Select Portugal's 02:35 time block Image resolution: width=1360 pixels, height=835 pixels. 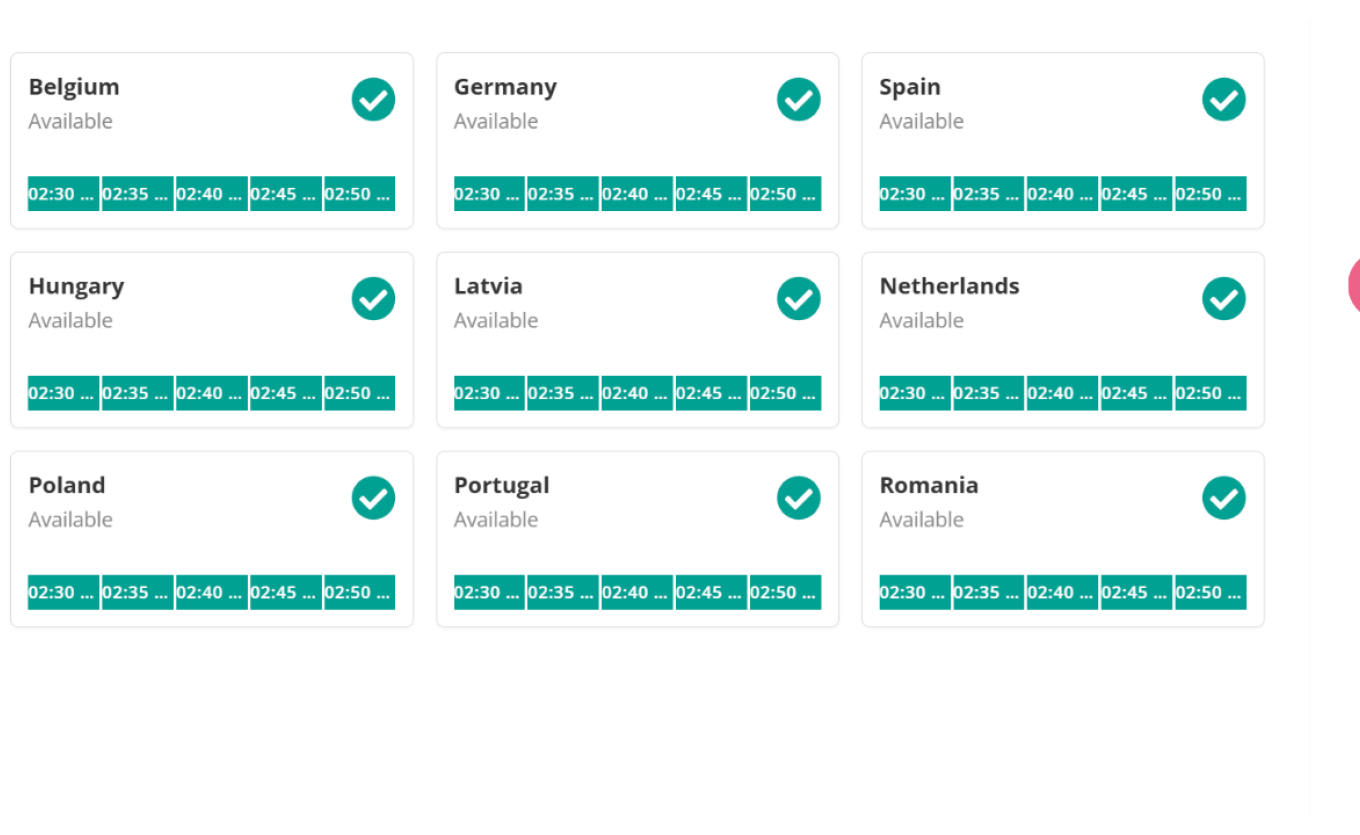coord(562,592)
